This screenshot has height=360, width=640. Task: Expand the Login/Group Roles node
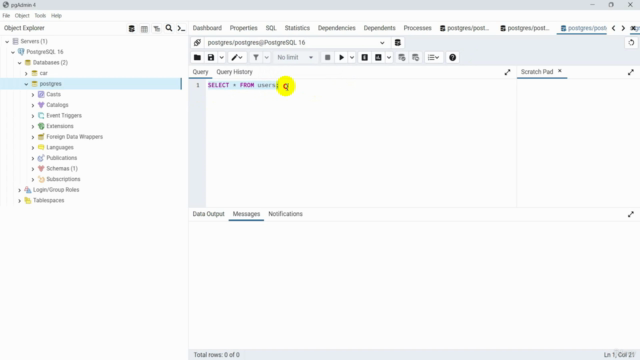(x=20, y=190)
